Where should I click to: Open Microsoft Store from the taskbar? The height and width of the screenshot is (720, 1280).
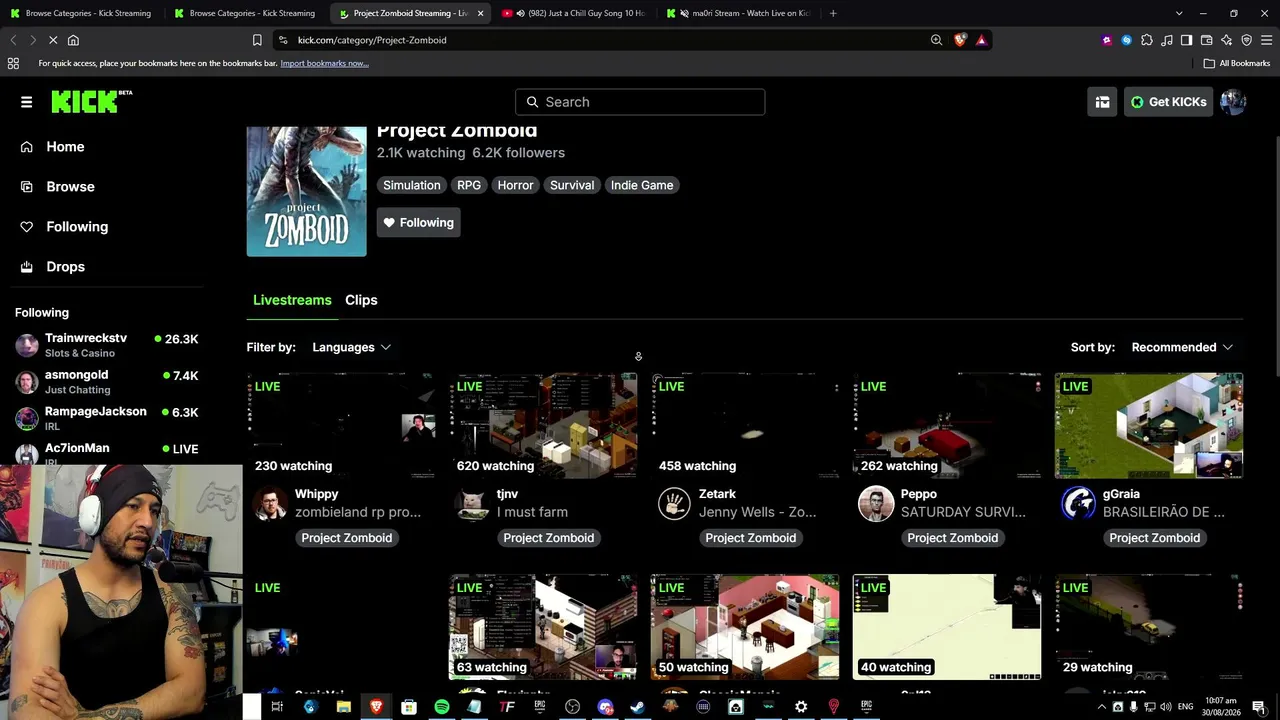click(x=409, y=707)
